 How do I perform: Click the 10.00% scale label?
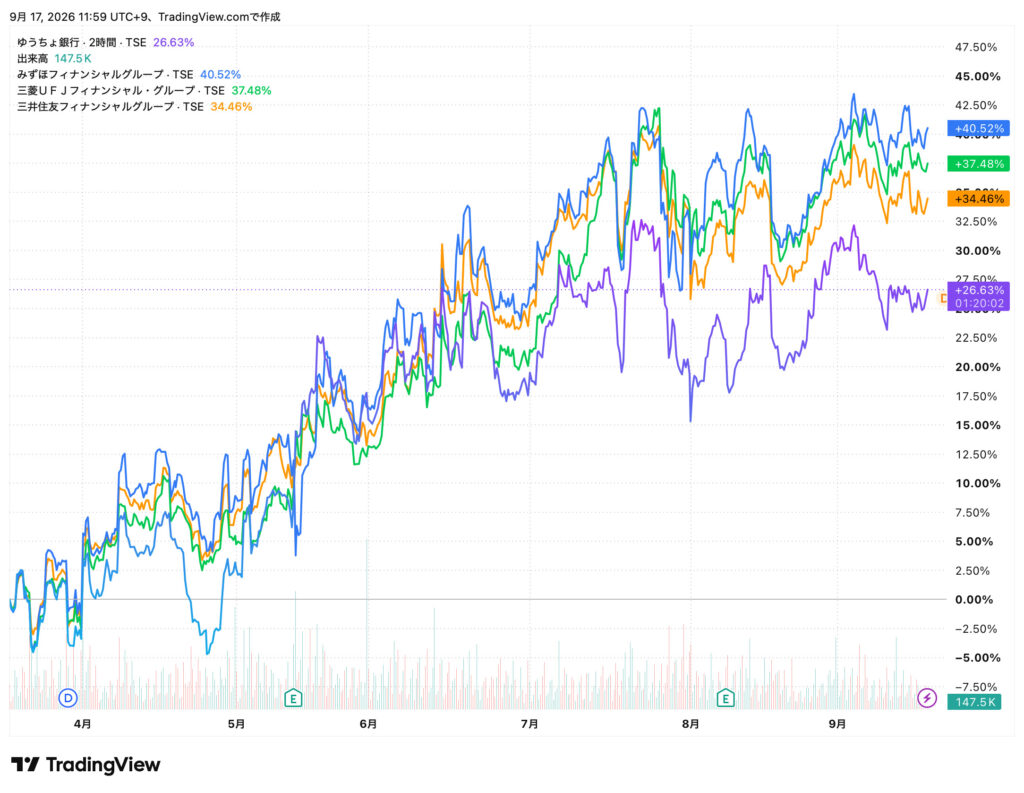[x=978, y=483]
